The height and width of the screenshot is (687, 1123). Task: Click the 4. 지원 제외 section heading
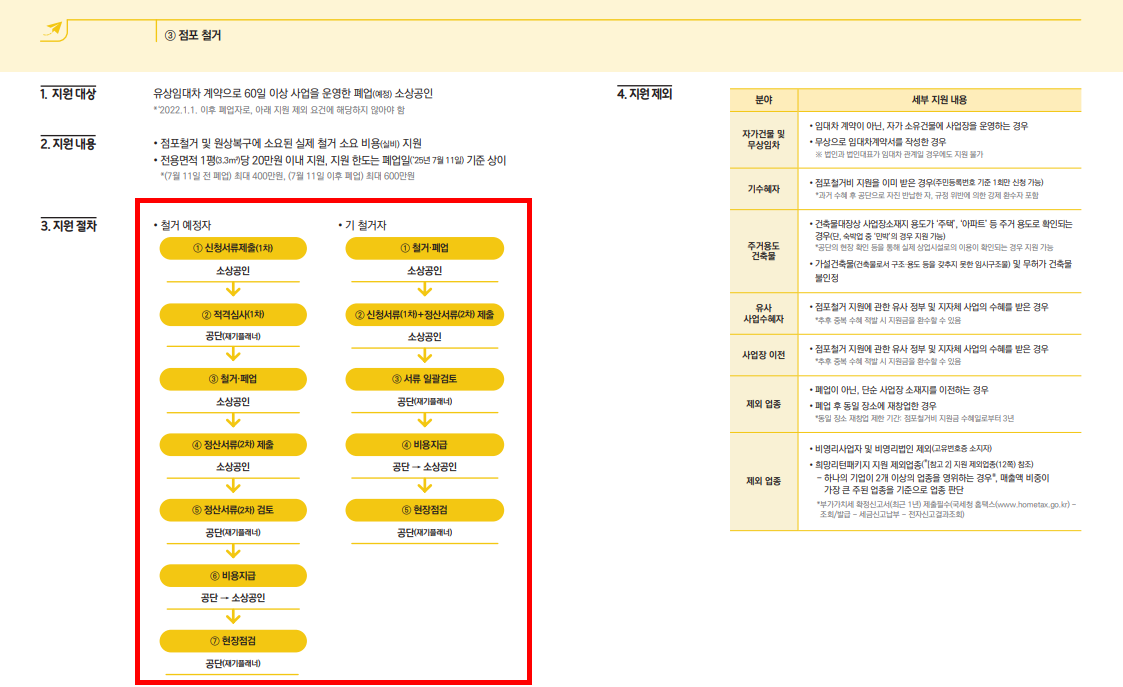pos(645,94)
